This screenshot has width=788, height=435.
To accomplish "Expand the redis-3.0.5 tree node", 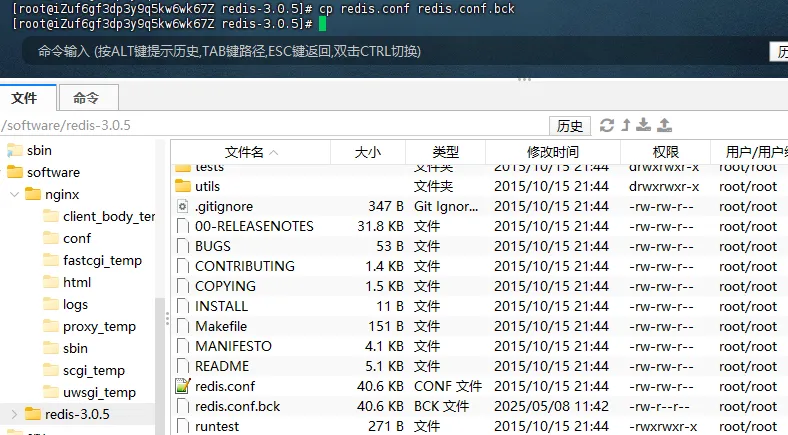I will [x=15, y=414].
